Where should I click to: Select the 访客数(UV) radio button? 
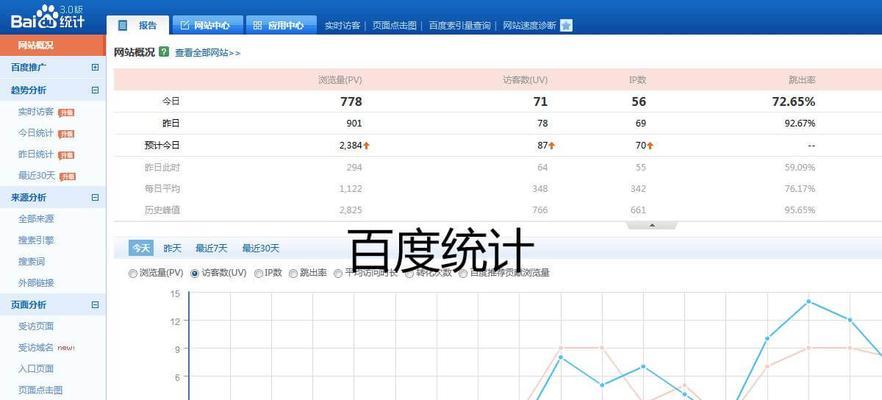click(x=195, y=273)
